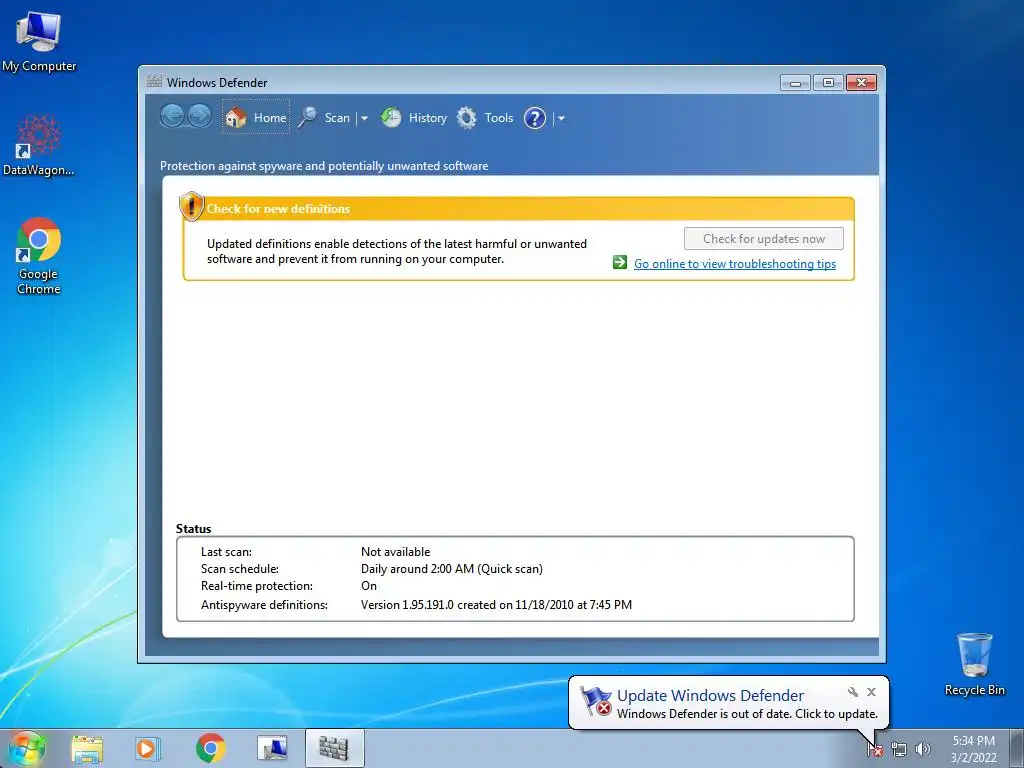Viewport: 1024px width, 768px height.
Task: Click the yellow warning shield icon
Action: tap(191, 206)
